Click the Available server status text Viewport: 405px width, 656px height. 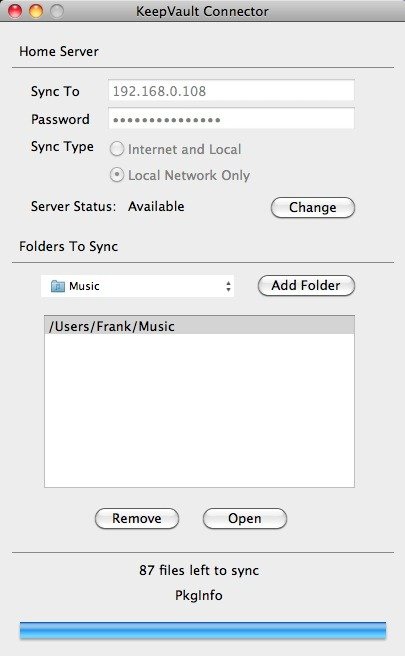[156, 207]
